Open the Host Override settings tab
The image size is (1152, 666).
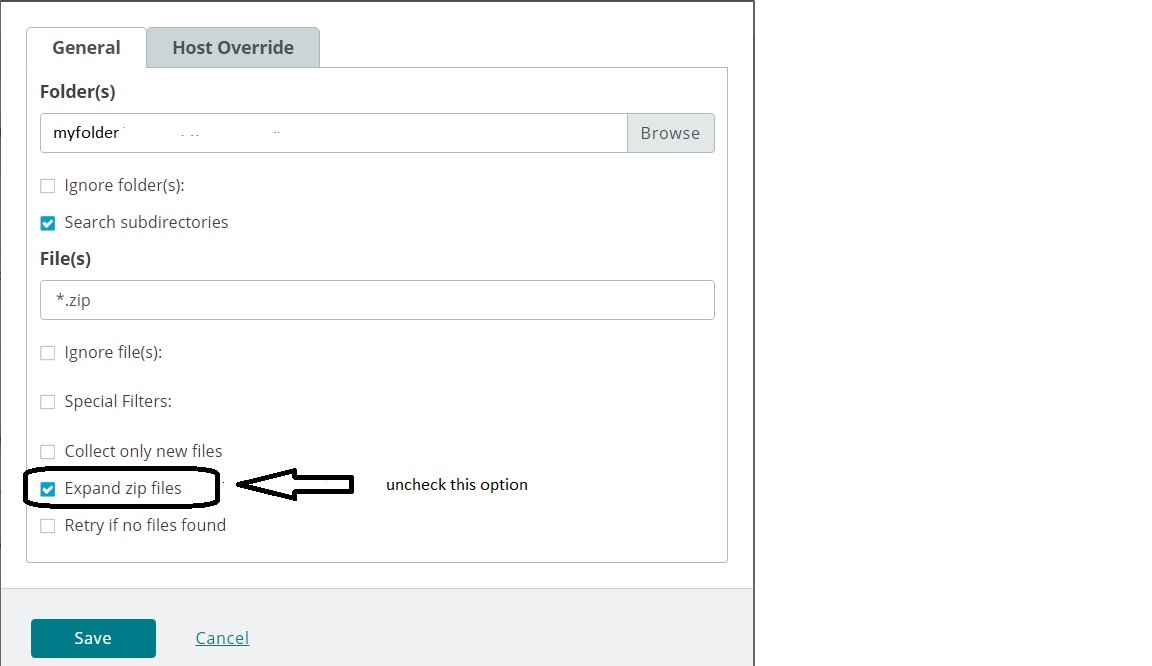tap(233, 47)
